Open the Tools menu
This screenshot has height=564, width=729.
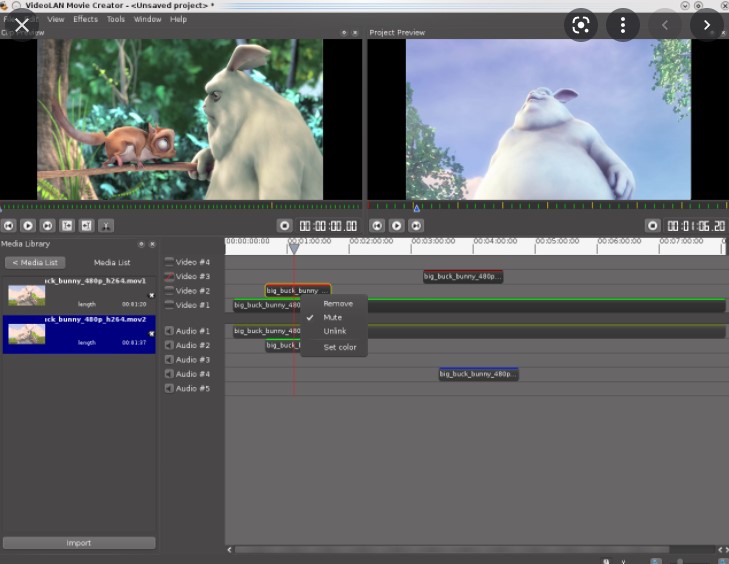pyautogui.click(x=116, y=19)
